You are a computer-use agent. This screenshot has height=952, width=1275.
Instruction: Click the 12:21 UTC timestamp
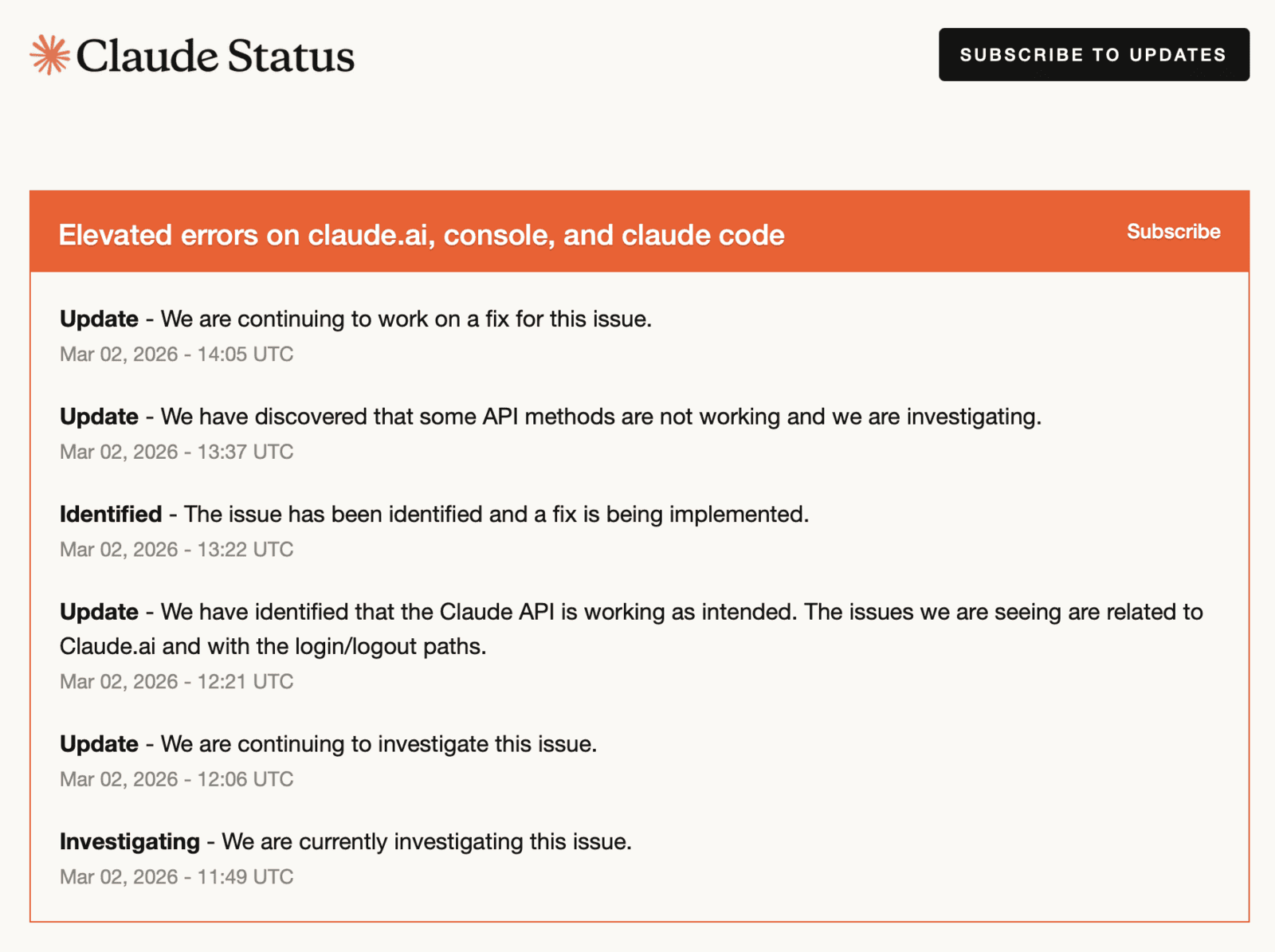point(176,682)
